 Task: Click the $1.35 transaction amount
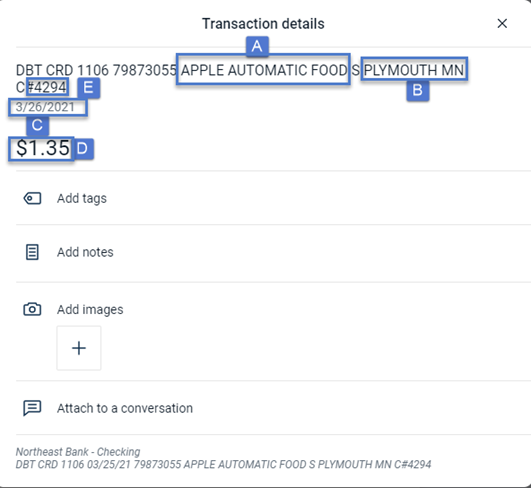(43, 148)
